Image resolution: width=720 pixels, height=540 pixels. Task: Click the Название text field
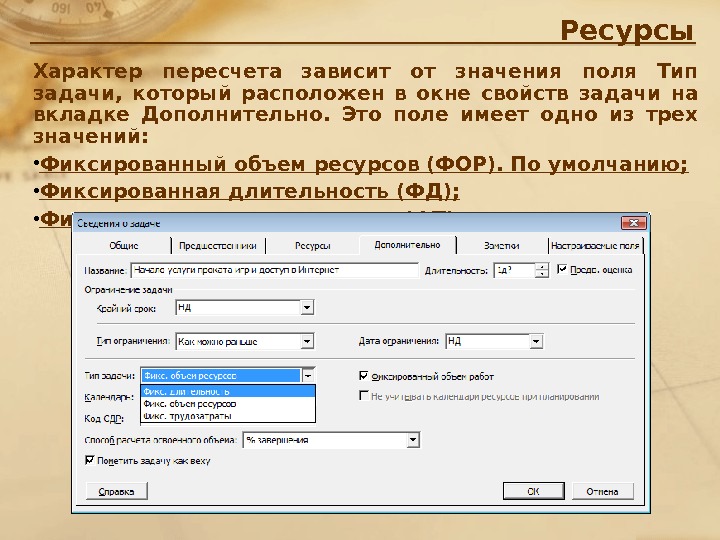(x=275, y=270)
